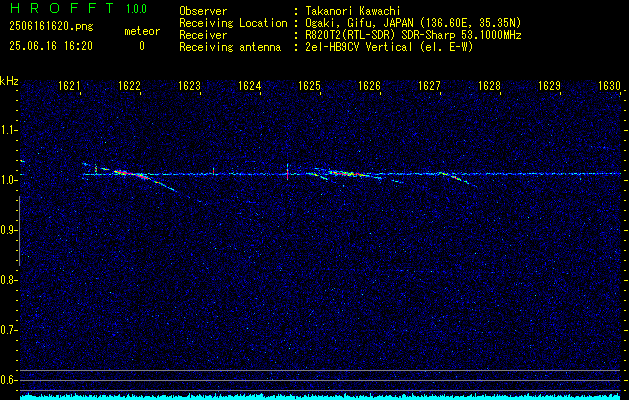Viewport: 629px width, 400px height.
Task: Click the 1.0.0 version number
Action: (136, 9)
